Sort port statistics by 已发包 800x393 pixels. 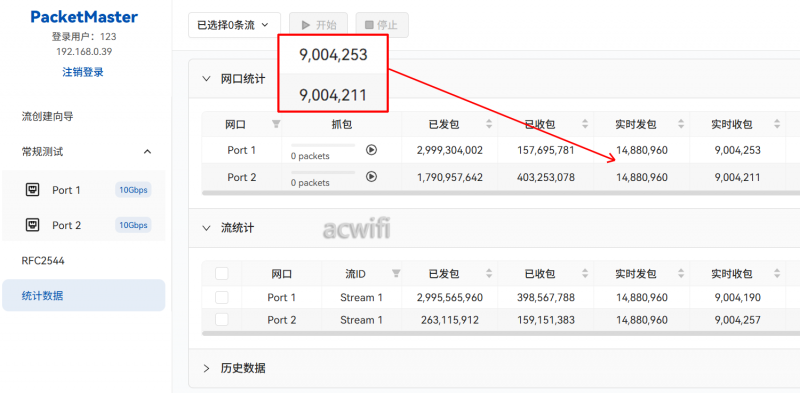(x=489, y=124)
